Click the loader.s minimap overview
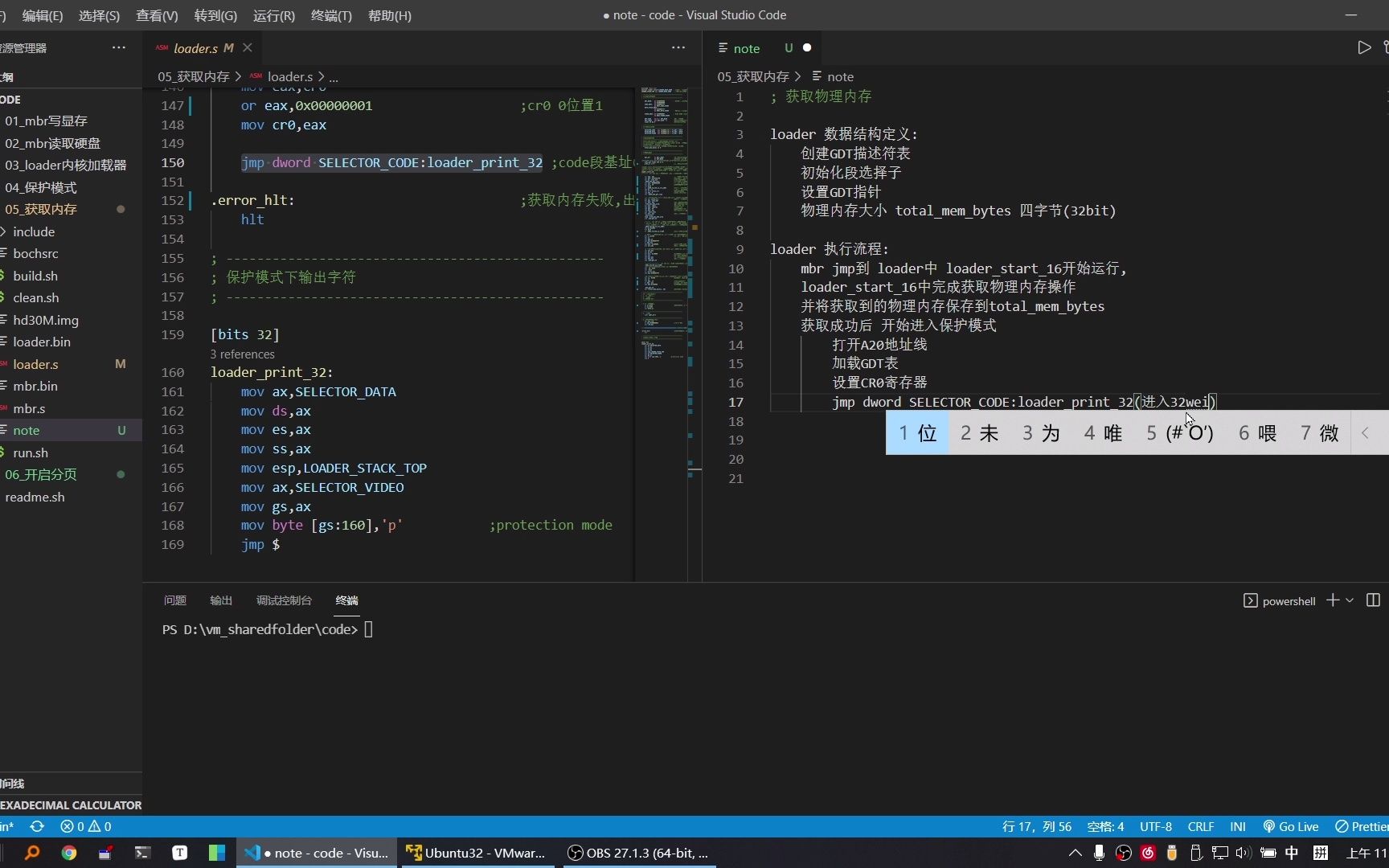1389x868 pixels. pyautogui.click(x=664, y=225)
